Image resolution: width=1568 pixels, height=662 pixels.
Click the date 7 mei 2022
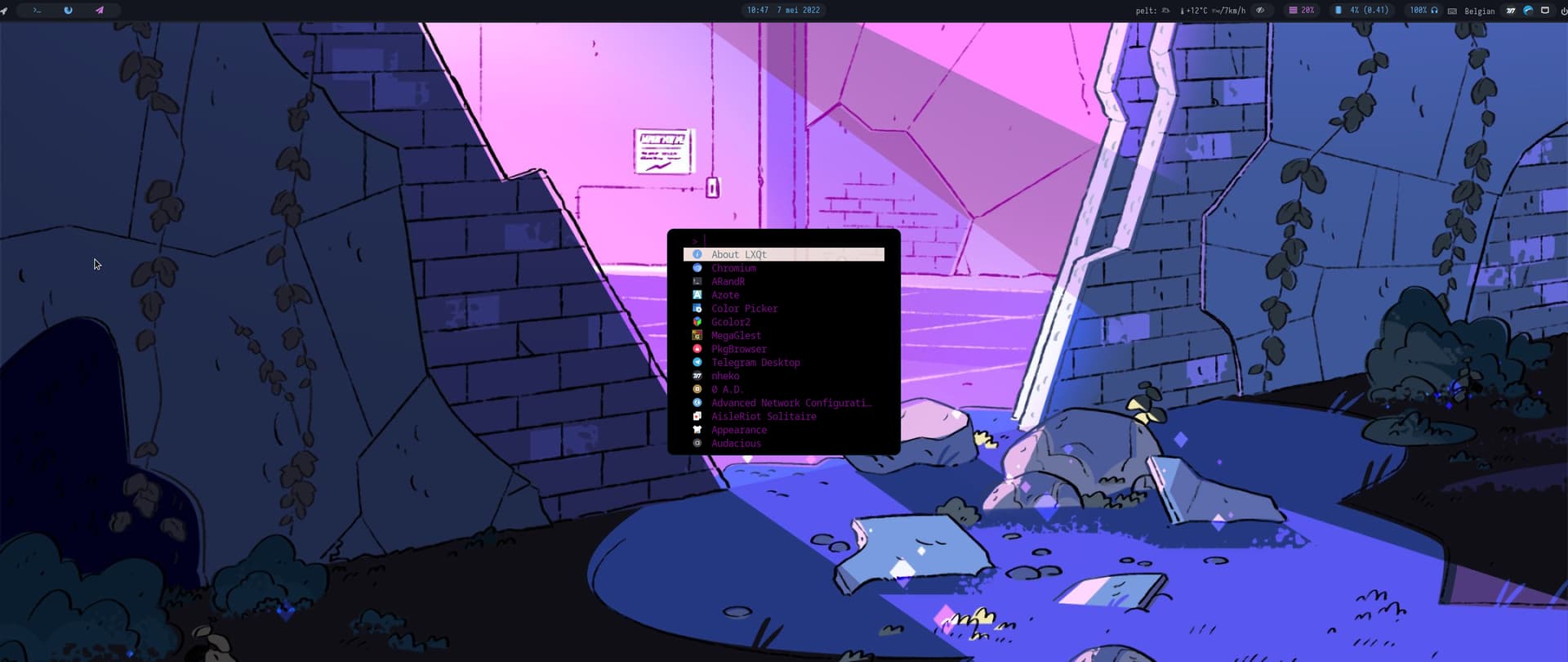(798, 10)
